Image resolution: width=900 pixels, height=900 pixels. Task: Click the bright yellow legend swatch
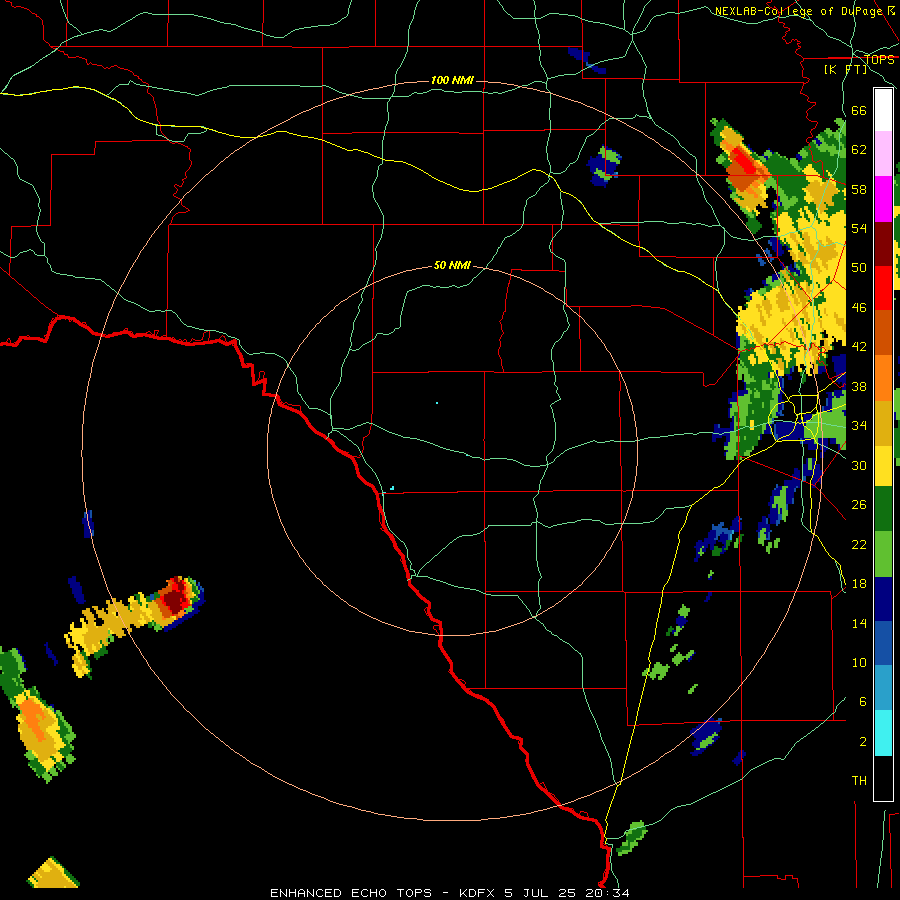point(883,466)
